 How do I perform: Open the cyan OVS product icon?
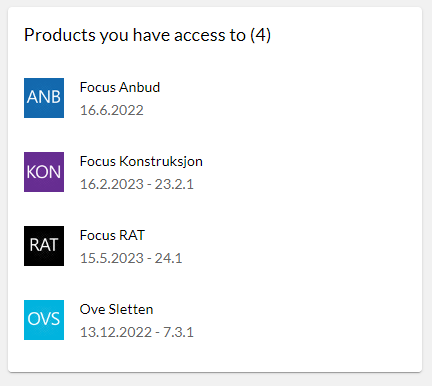[x=44, y=320]
